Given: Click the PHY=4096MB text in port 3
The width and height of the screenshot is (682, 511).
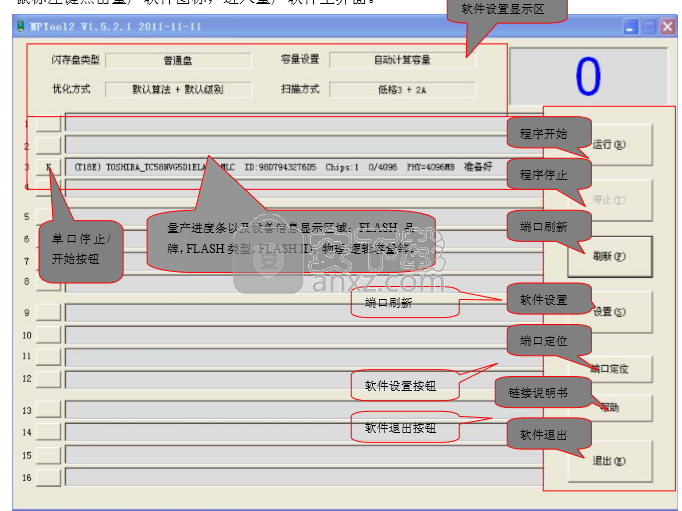Looking at the screenshot, I should pyautogui.click(x=431, y=167).
